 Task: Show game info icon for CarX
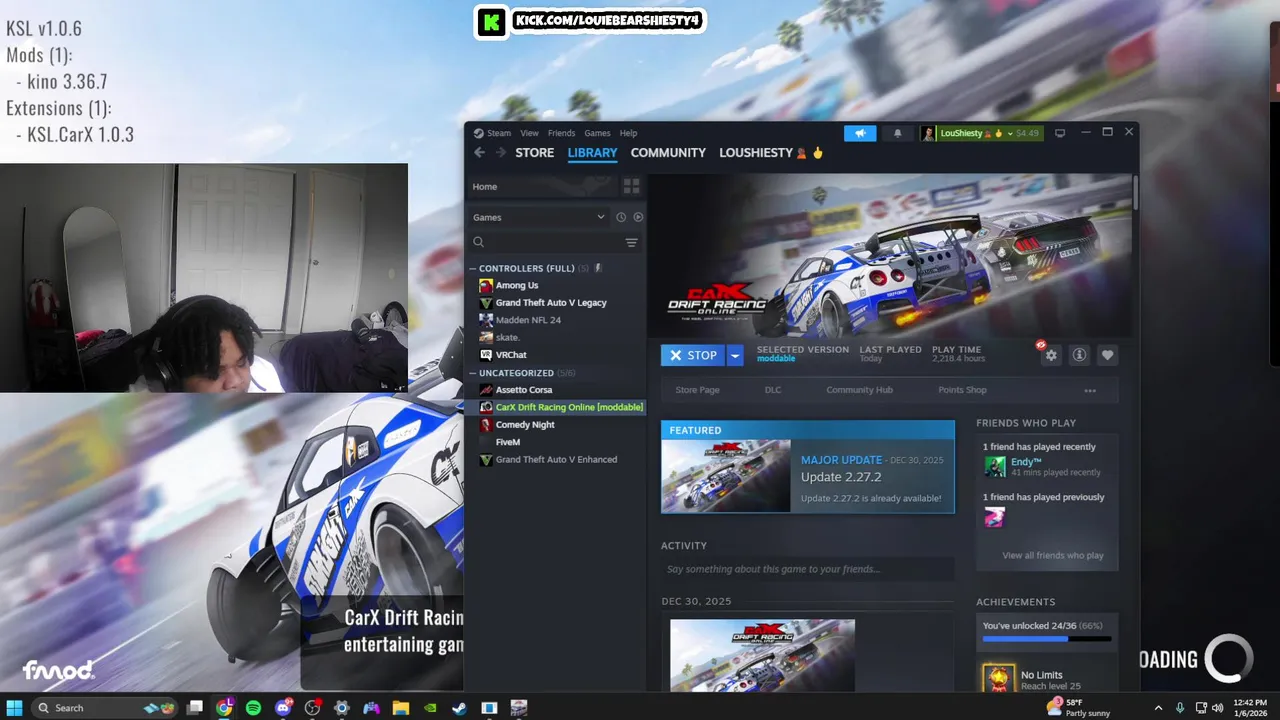point(1079,355)
